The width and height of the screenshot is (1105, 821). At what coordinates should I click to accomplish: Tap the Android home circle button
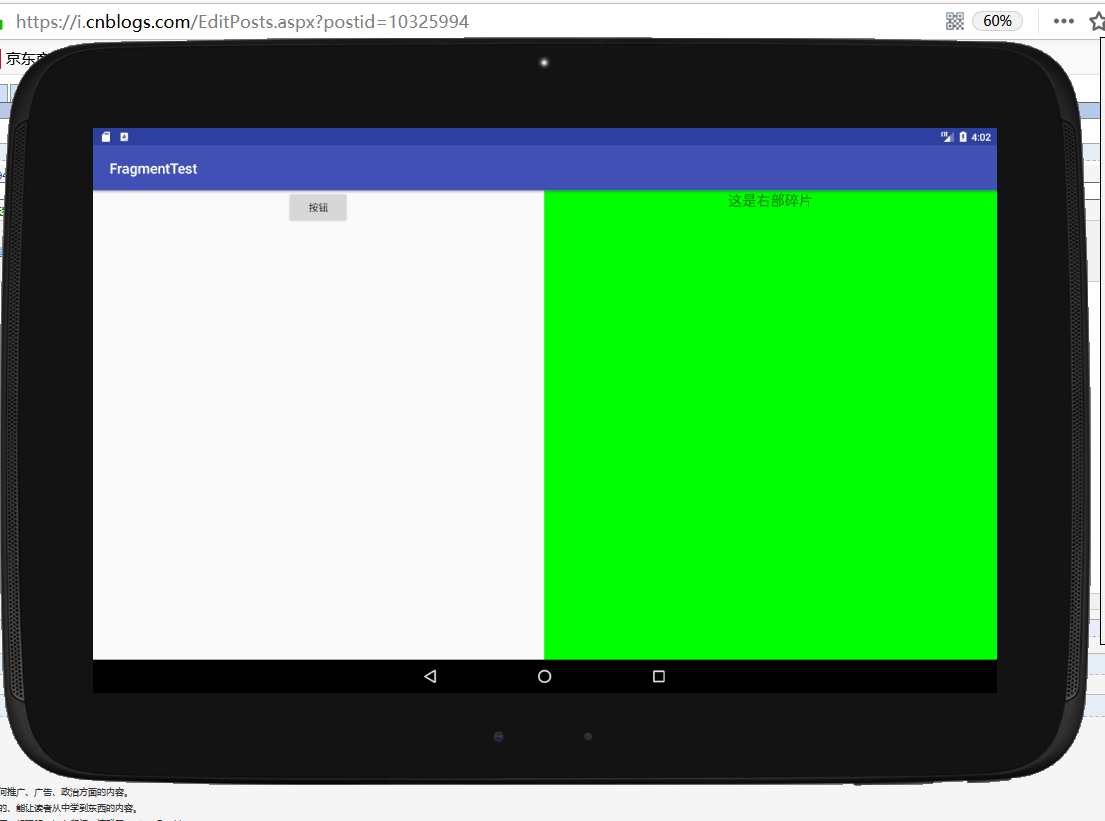(x=545, y=677)
